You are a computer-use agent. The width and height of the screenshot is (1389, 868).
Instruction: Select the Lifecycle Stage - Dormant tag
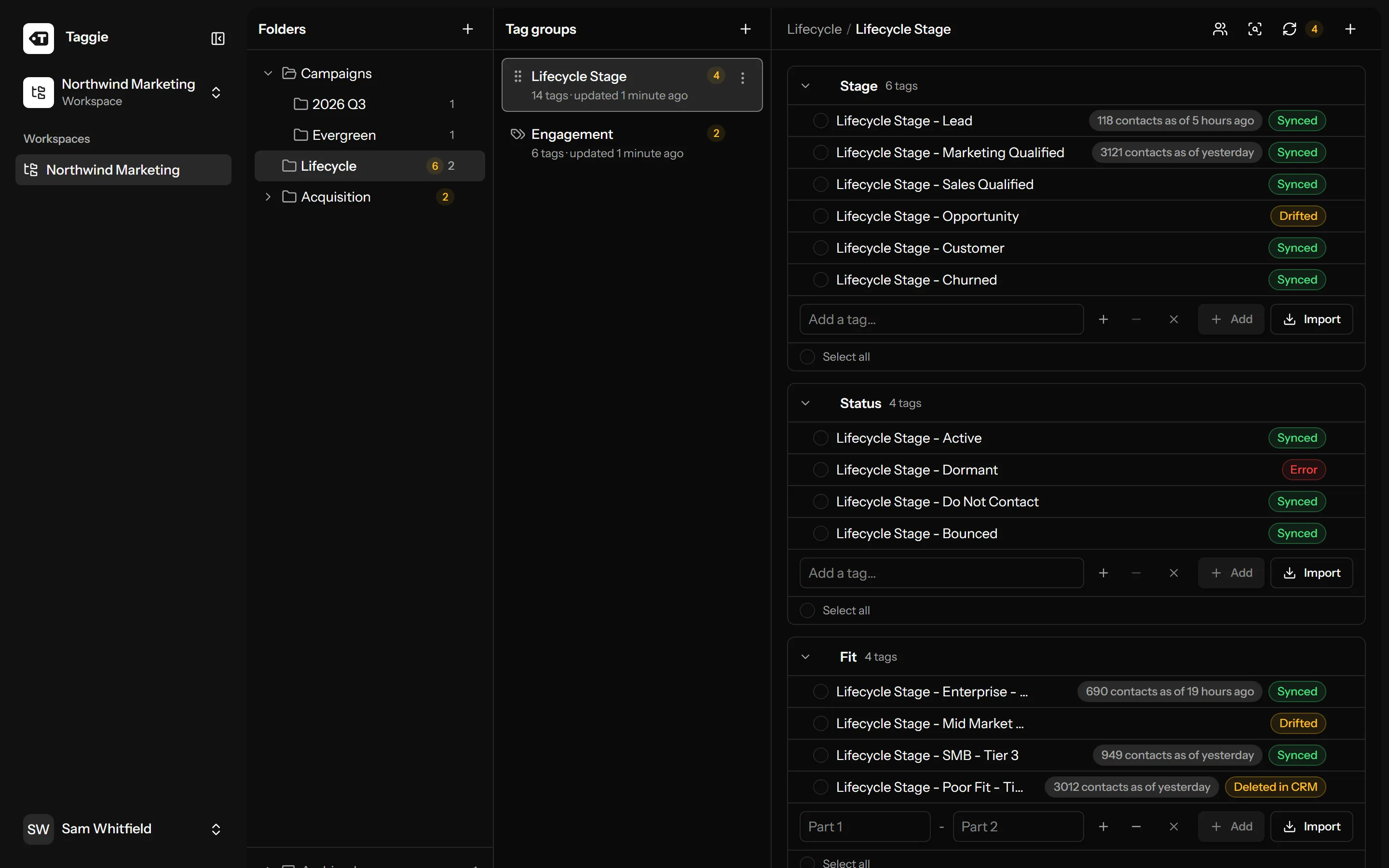(x=821, y=470)
